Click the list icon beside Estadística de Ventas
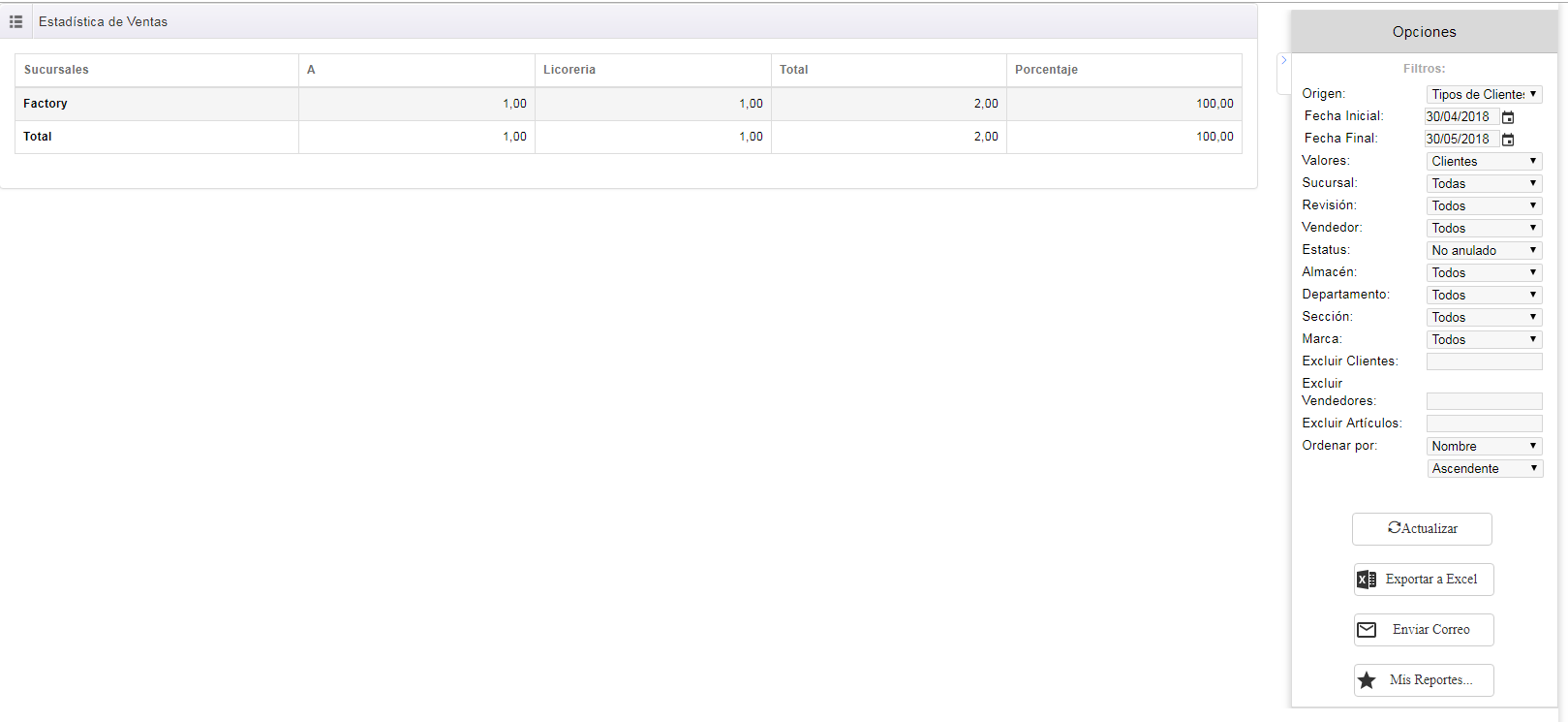The width and height of the screenshot is (1568, 722). point(15,21)
